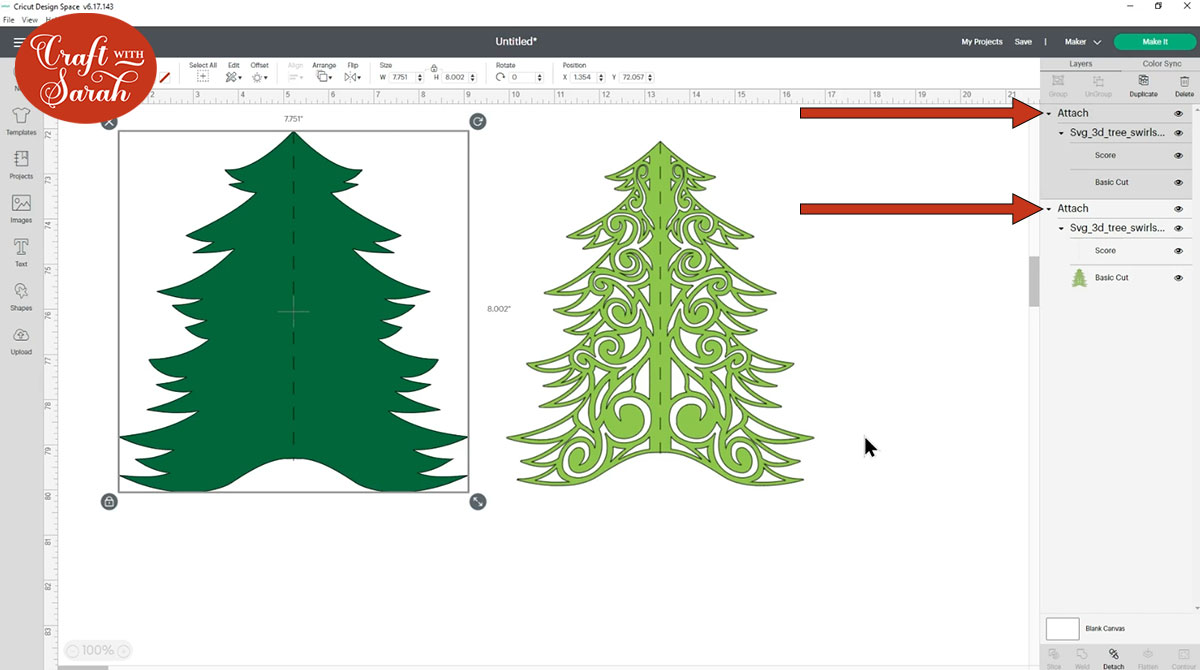
Task: Select the light green Basic Cut thumbnail
Action: pos(1079,278)
